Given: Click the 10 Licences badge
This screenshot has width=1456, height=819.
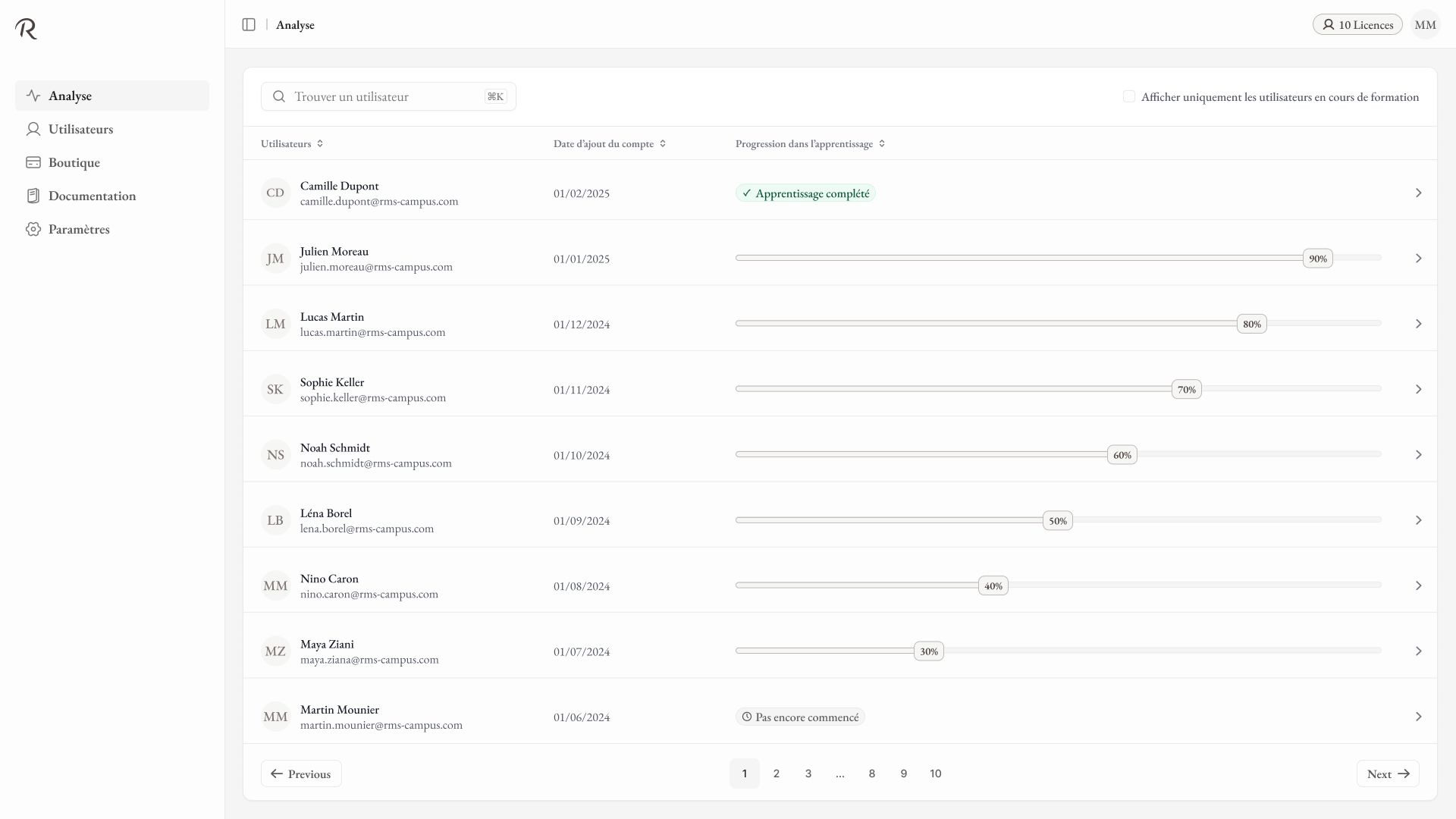Looking at the screenshot, I should pyautogui.click(x=1357, y=25).
